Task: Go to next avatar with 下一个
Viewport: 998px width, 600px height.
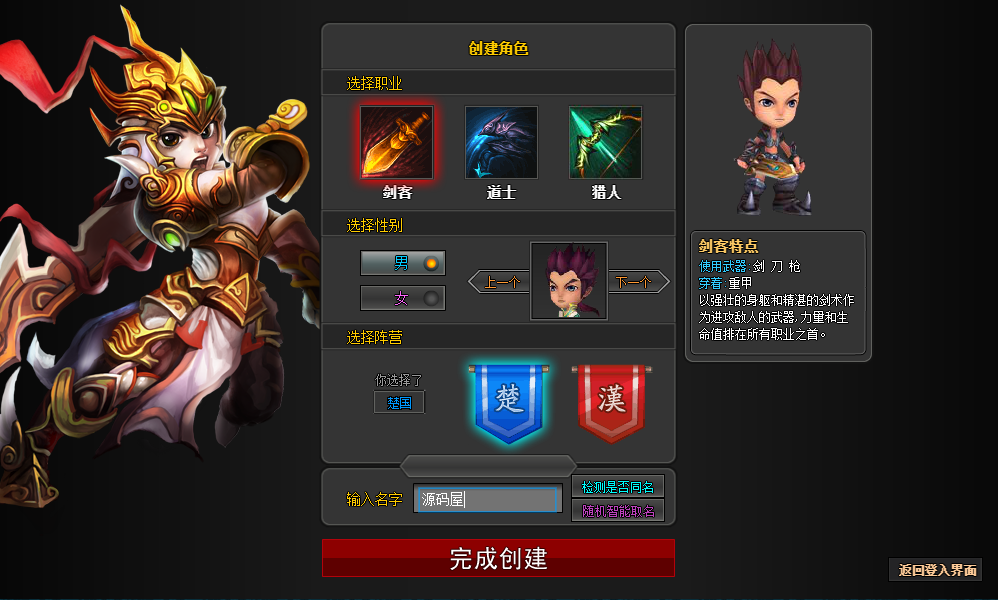Action: pyautogui.click(x=638, y=282)
